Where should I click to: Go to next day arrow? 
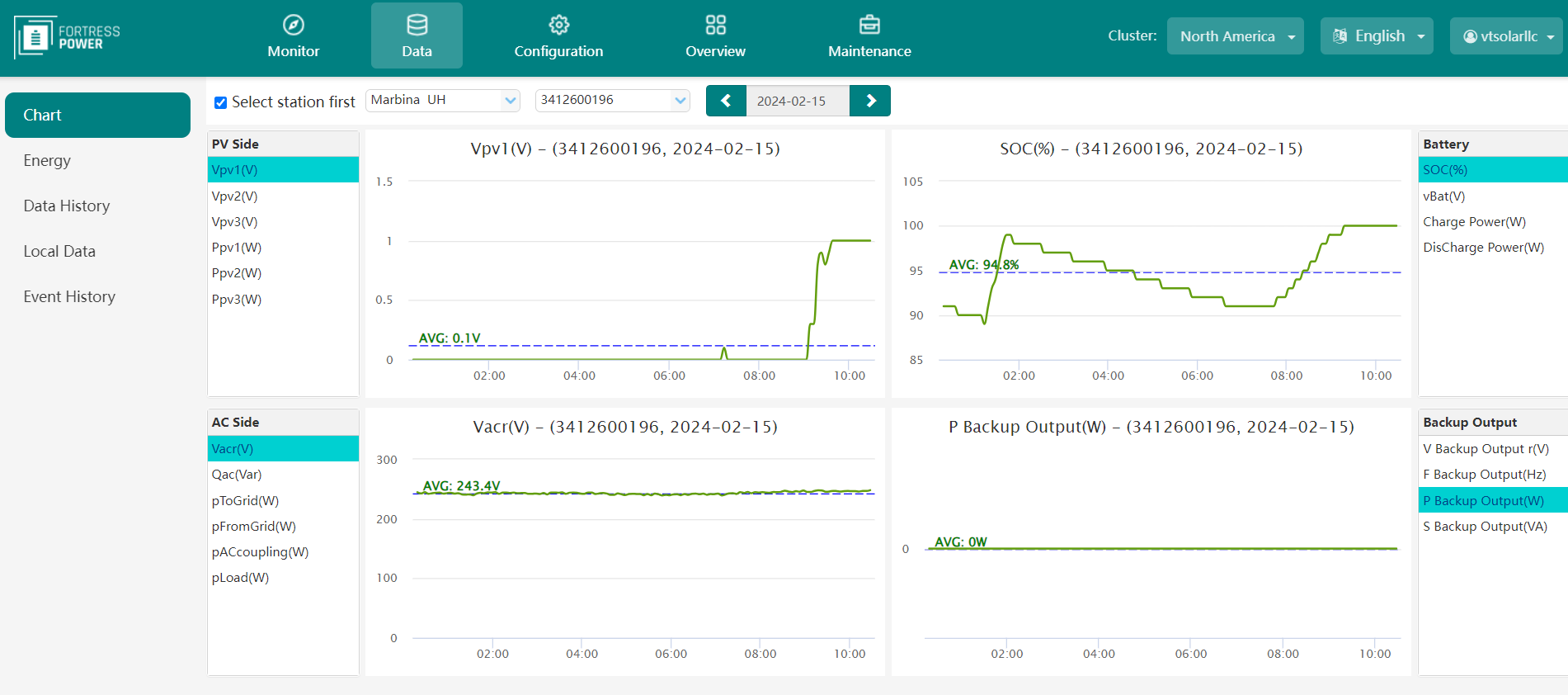click(x=870, y=101)
